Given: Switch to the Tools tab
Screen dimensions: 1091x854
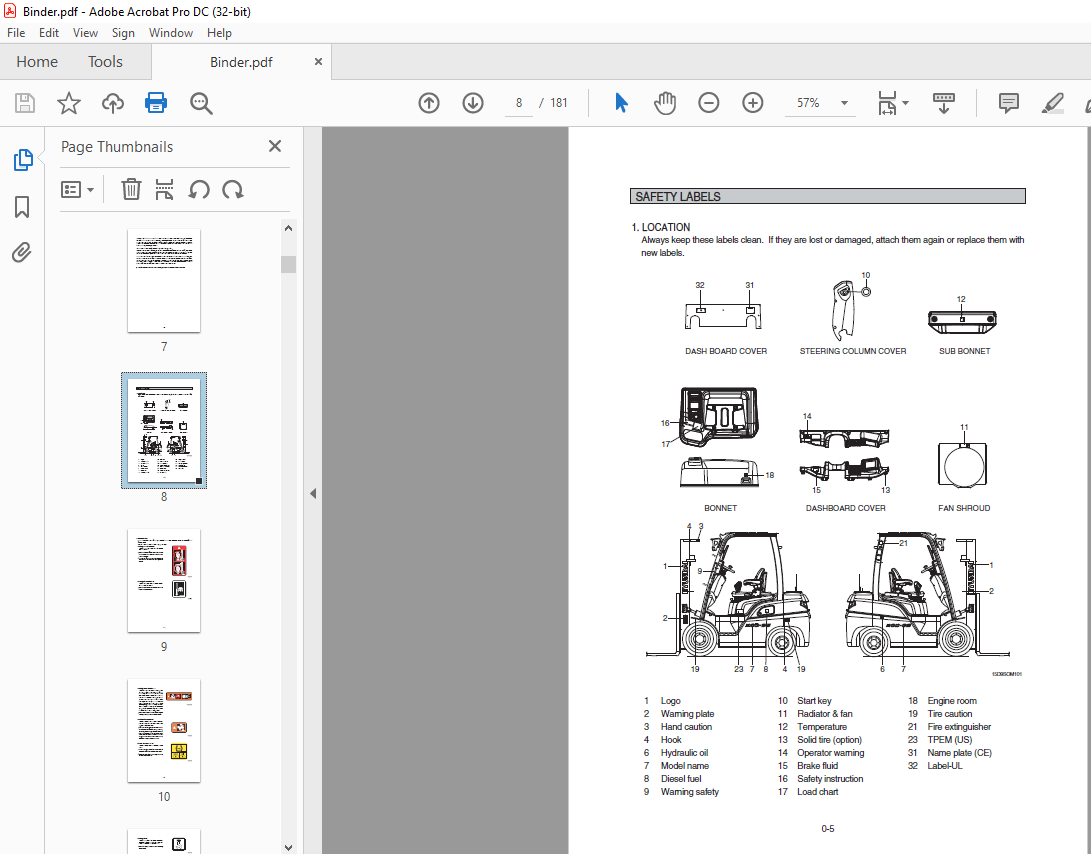Looking at the screenshot, I should (x=105, y=61).
